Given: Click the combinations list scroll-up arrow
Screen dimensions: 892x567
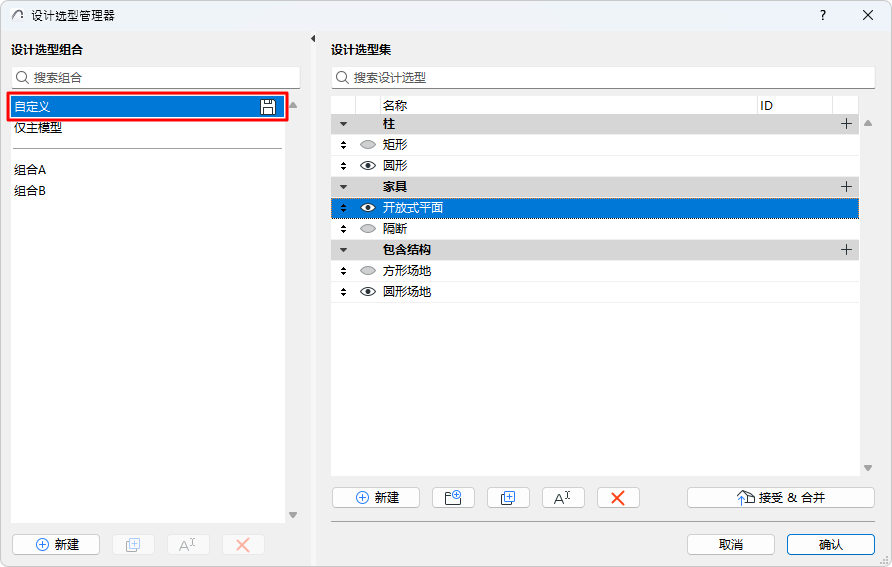Looking at the screenshot, I should (293, 105).
